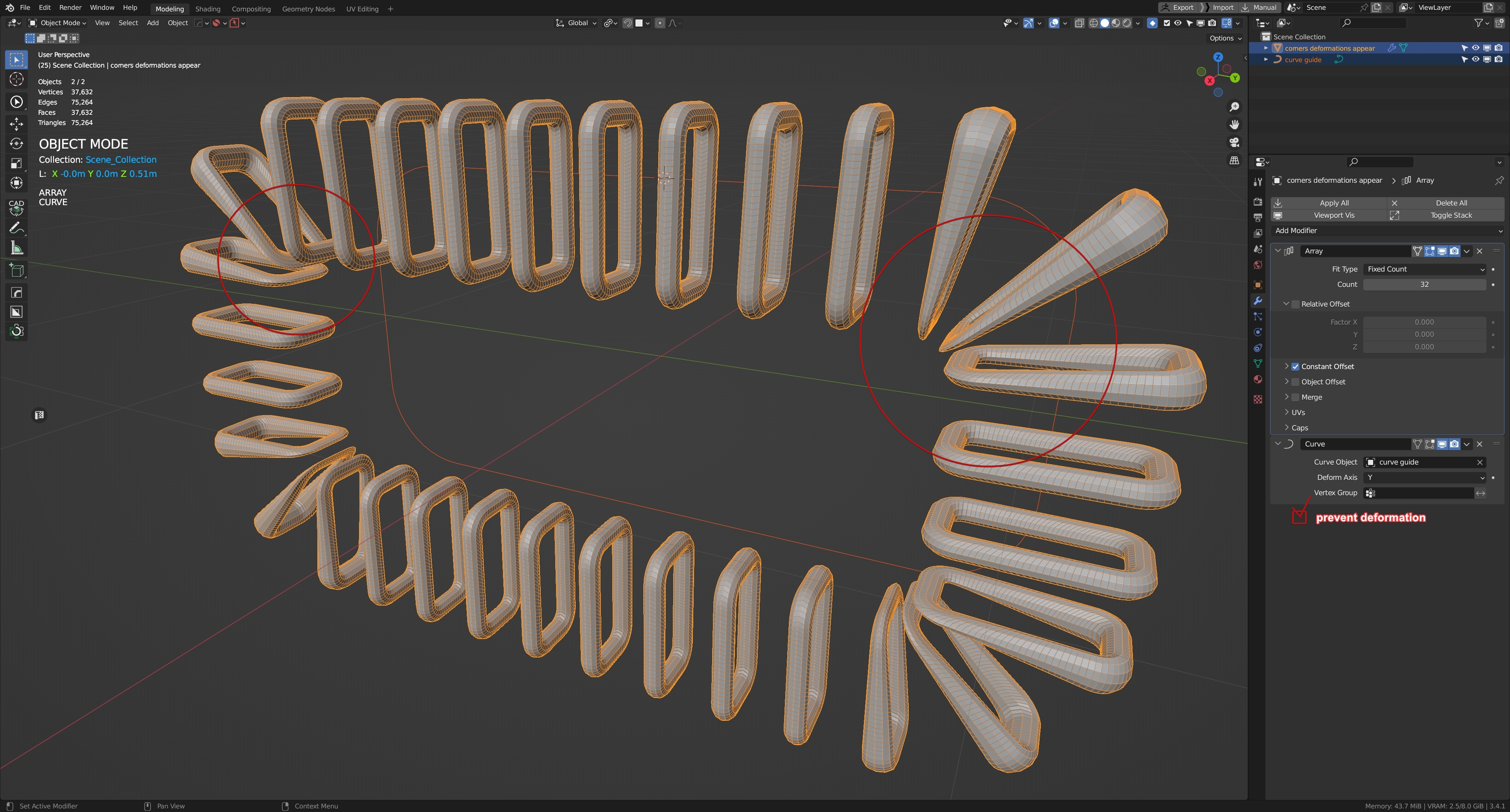Select the Measure tool
Image resolution: width=1510 pixels, height=812 pixels.
[17, 248]
